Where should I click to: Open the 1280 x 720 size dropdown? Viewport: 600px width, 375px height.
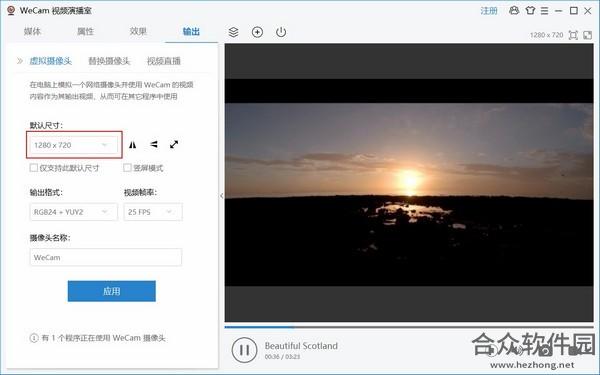point(73,145)
